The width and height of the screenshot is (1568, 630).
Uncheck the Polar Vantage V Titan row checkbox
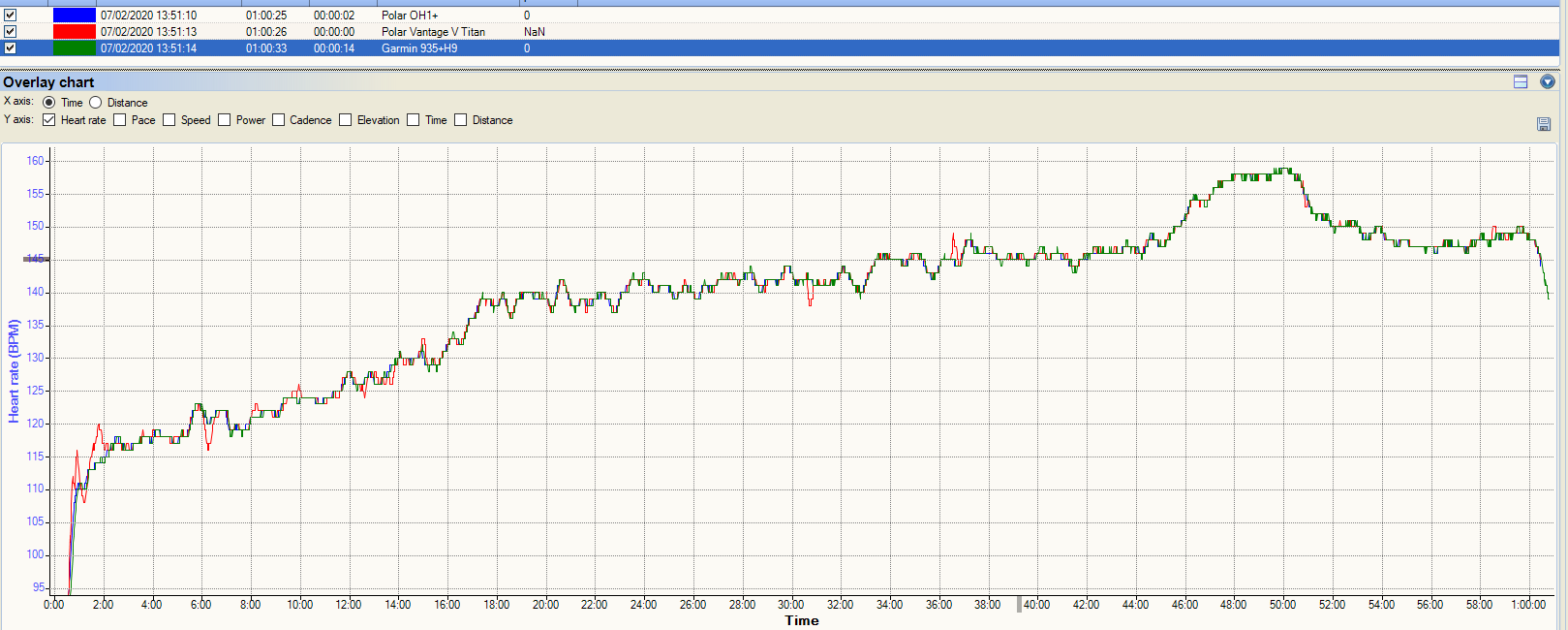click(10, 32)
